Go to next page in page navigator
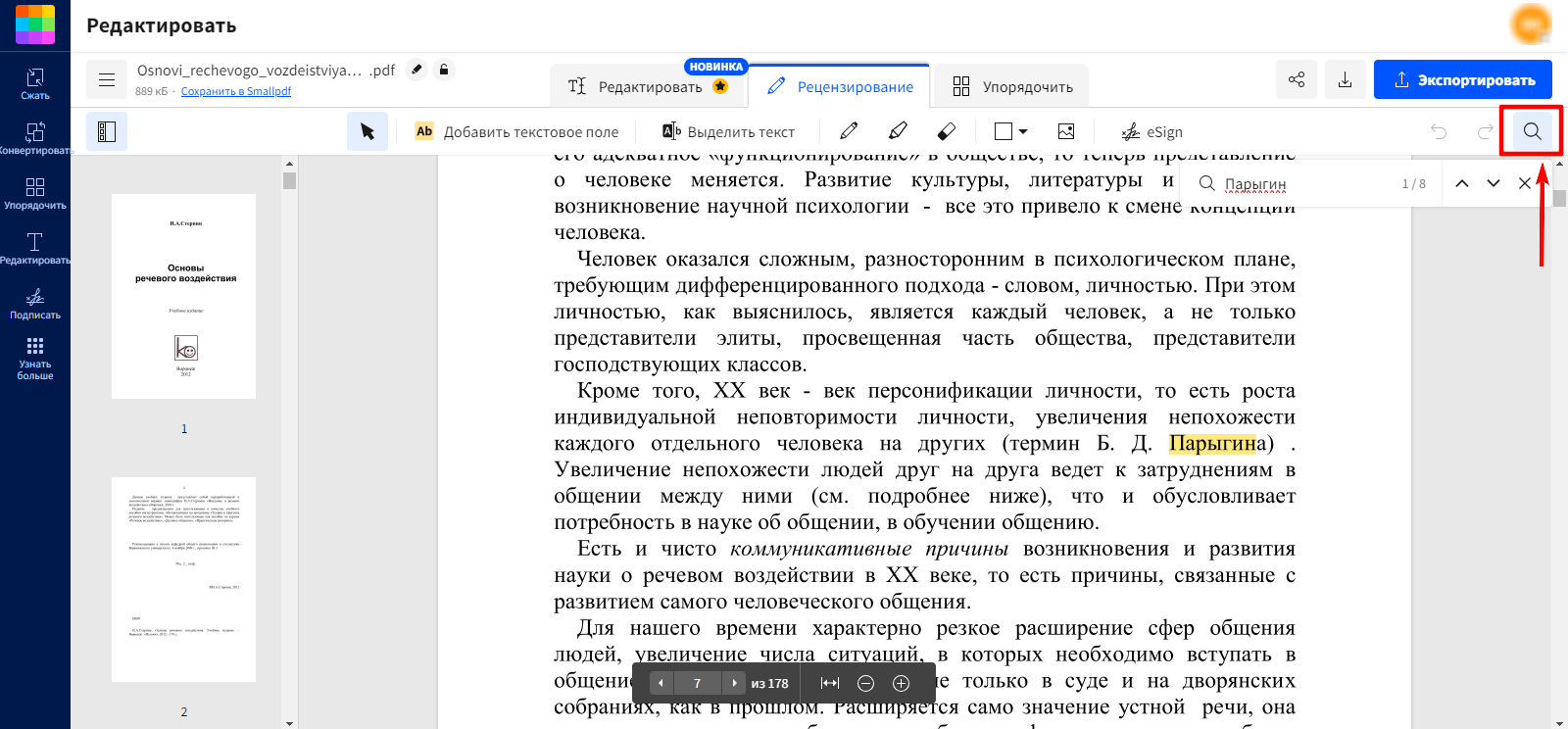Image resolution: width=1568 pixels, height=729 pixels. (734, 683)
